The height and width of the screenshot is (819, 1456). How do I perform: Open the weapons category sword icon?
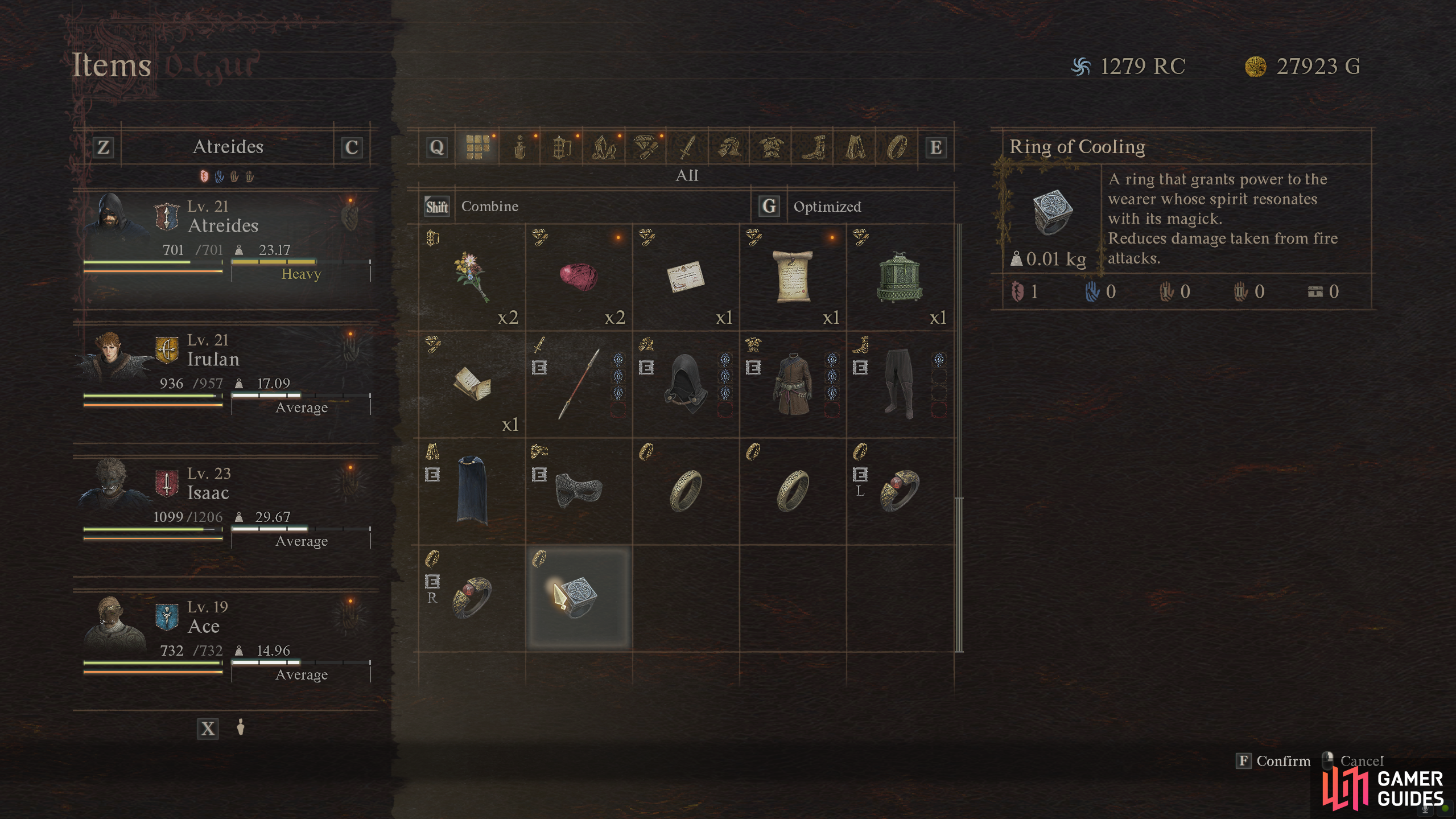tap(687, 148)
